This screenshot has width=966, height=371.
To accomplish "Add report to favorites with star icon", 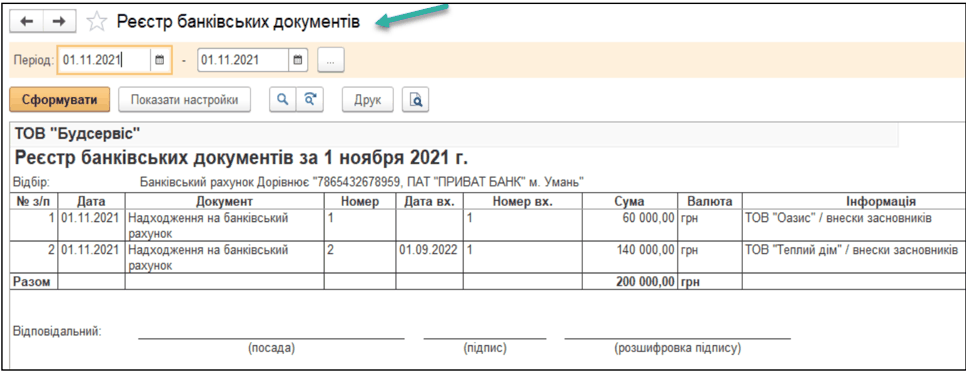I will pyautogui.click(x=97, y=22).
